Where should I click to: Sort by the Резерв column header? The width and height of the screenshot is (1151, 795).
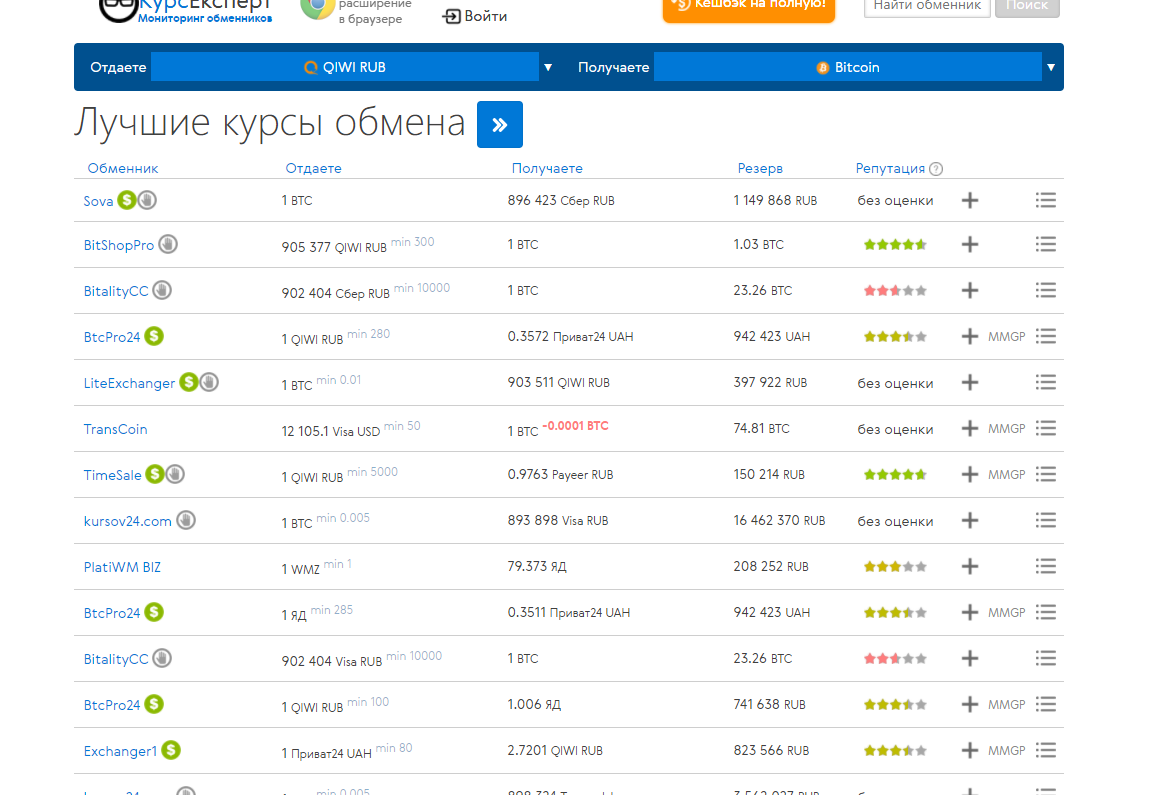pos(760,168)
